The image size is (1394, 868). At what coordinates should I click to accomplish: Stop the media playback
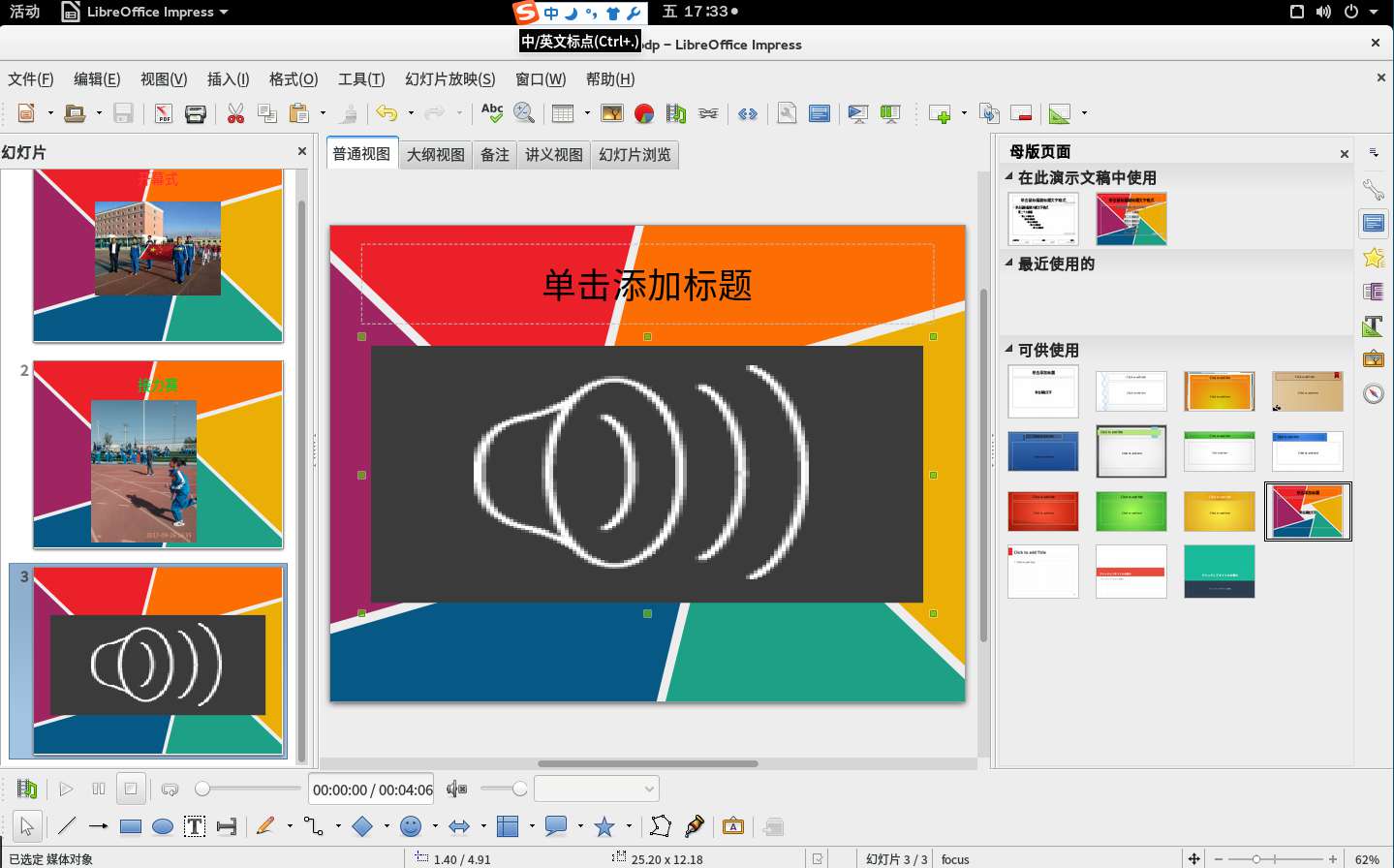pos(131,789)
